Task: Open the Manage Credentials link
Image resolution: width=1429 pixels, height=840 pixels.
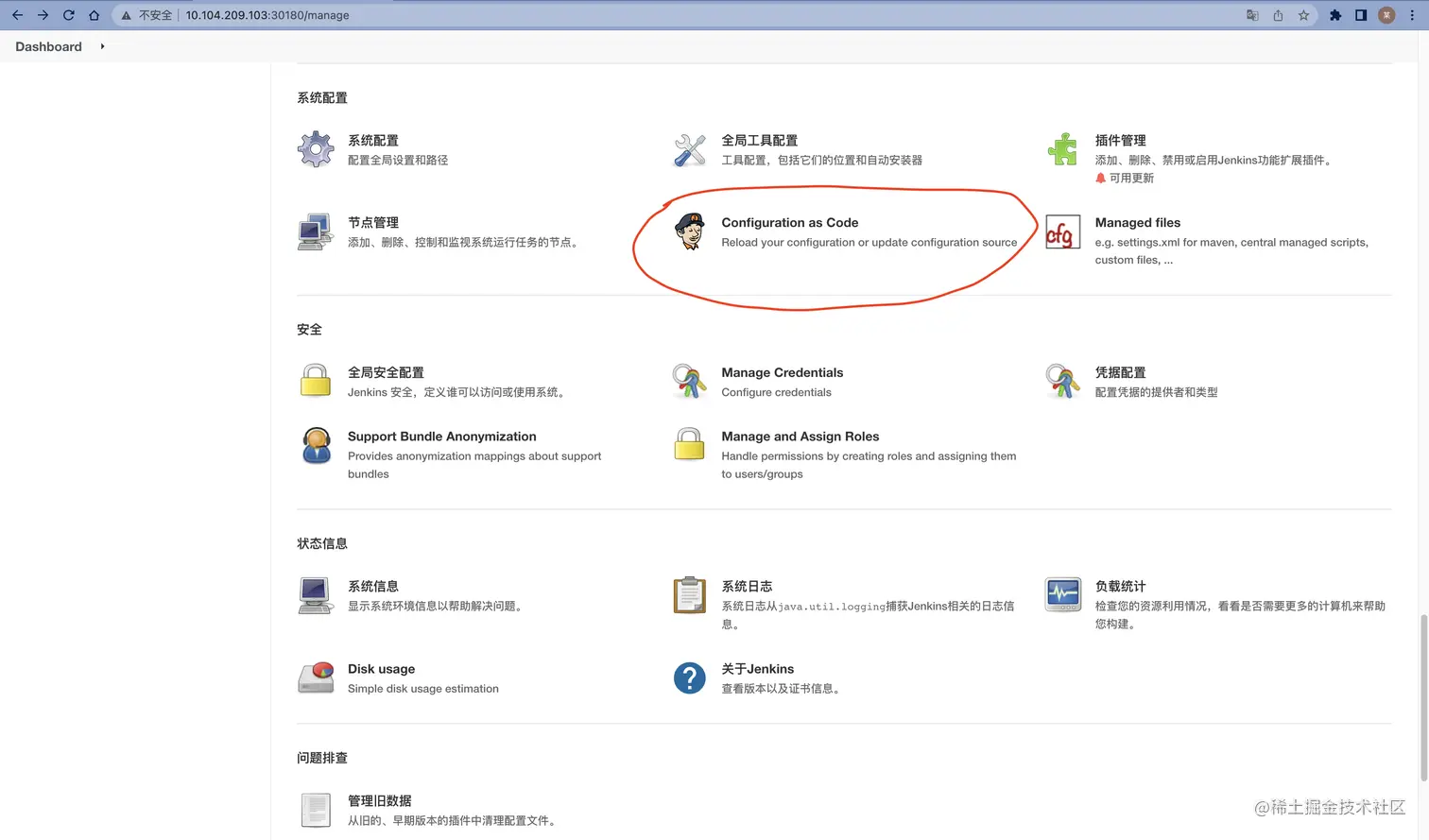Action: [x=782, y=372]
